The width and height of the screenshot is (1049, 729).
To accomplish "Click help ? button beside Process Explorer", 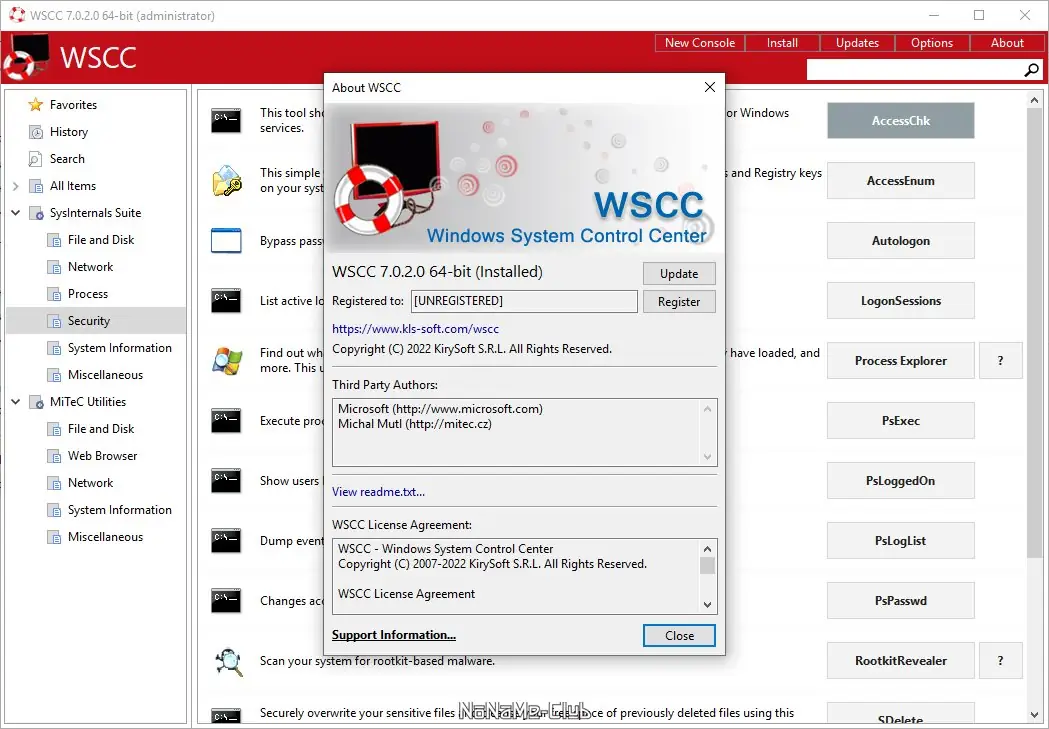I will [x=1000, y=361].
